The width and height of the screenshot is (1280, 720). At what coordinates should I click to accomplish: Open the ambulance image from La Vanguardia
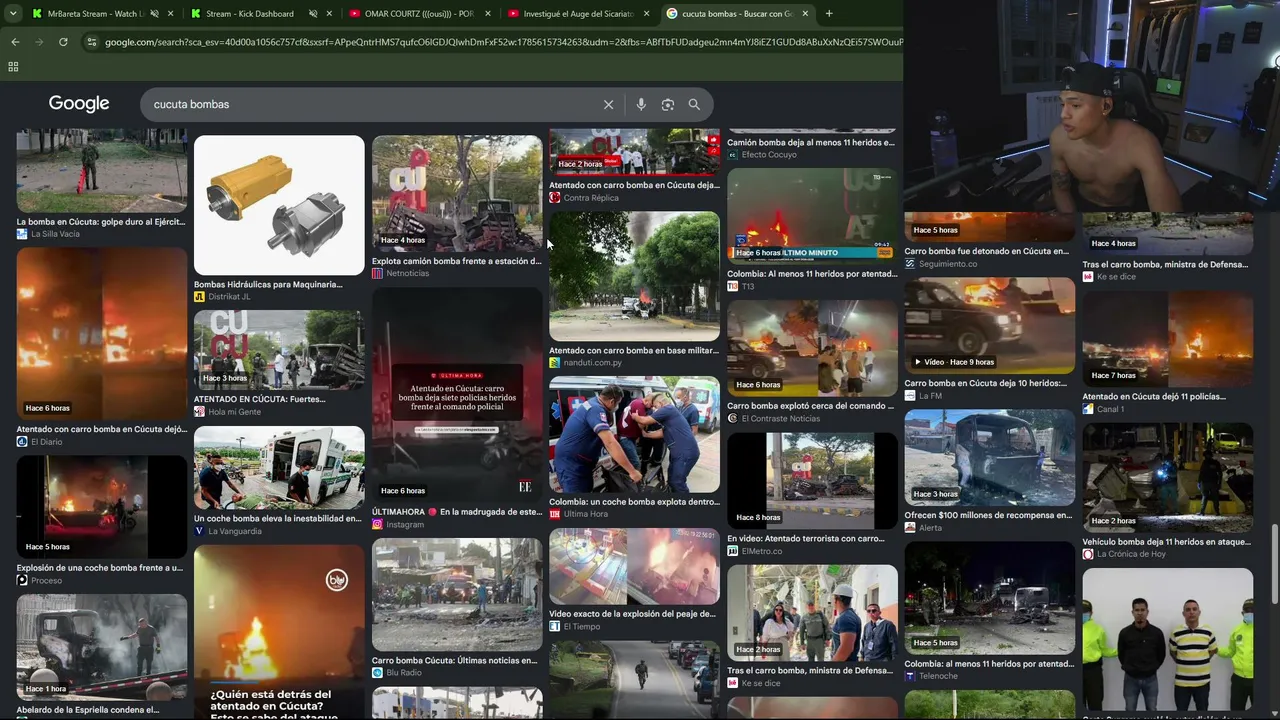click(x=279, y=468)
